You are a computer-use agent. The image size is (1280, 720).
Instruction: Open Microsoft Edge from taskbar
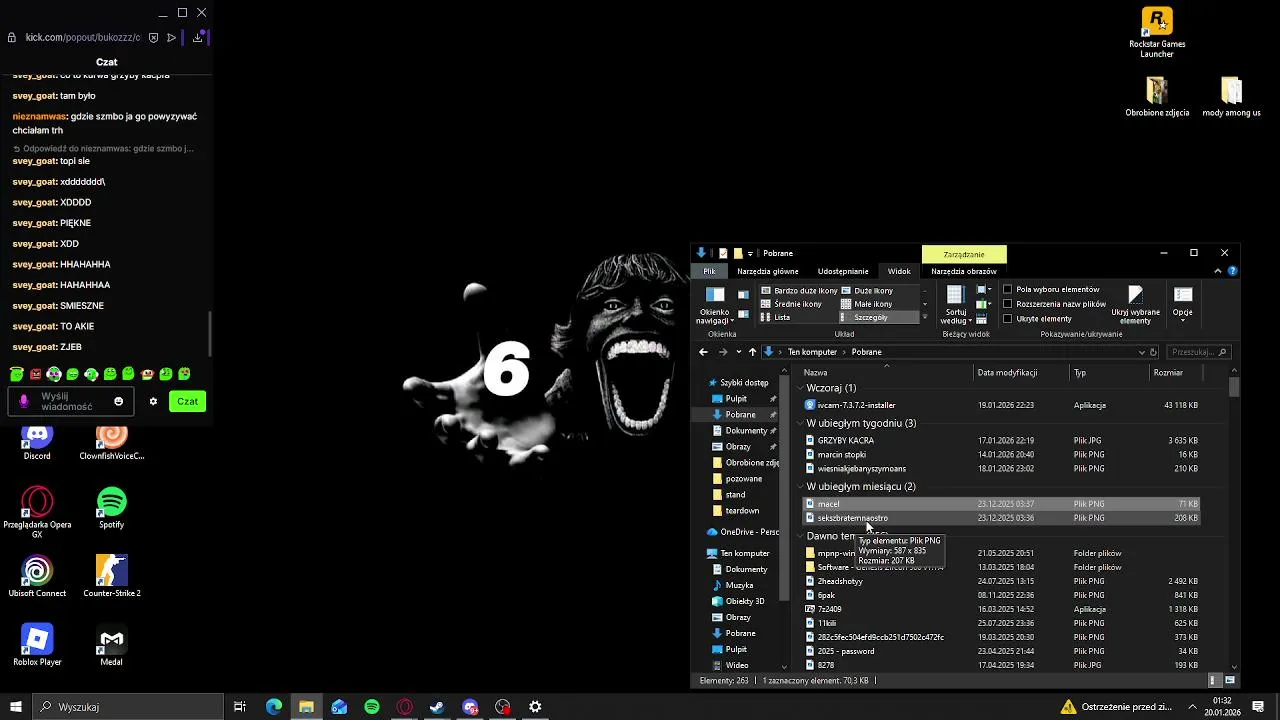click(273, 707)
